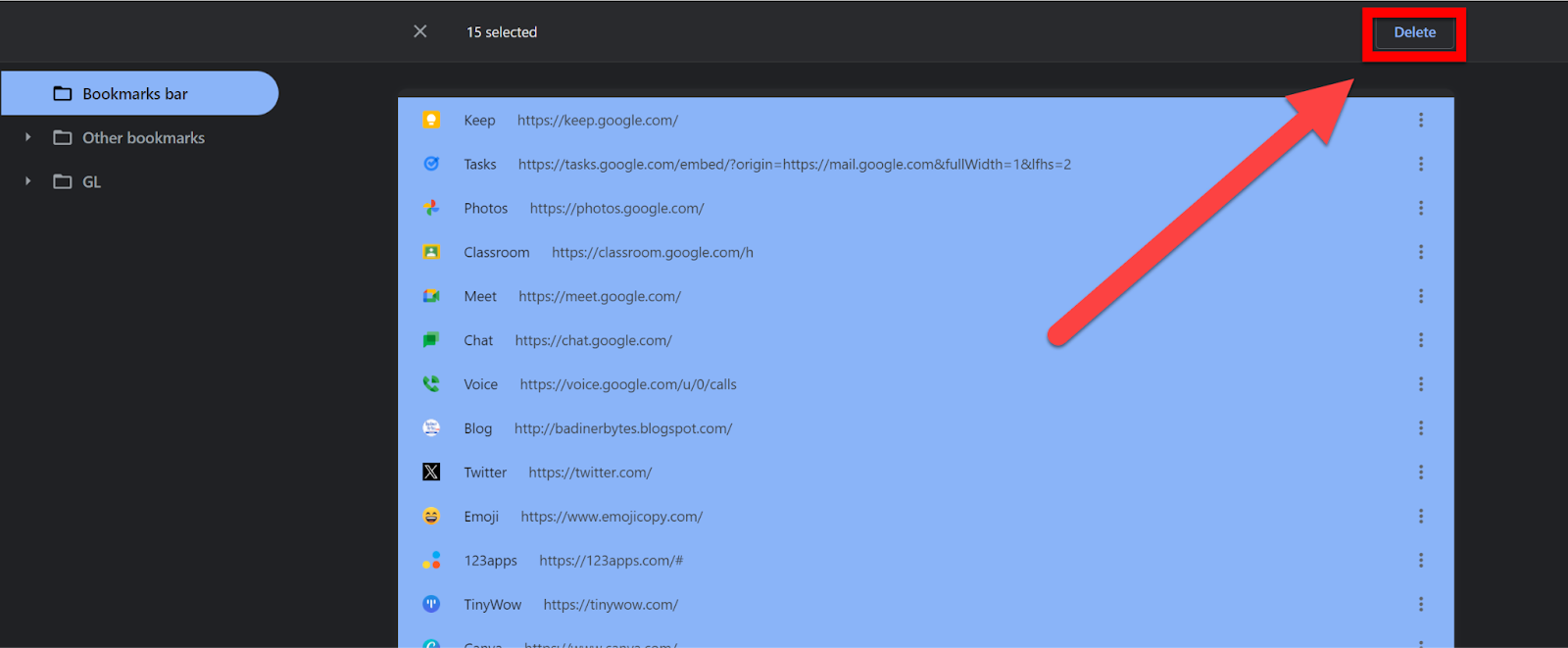Expand the GL folder arrow

[27, 181]
